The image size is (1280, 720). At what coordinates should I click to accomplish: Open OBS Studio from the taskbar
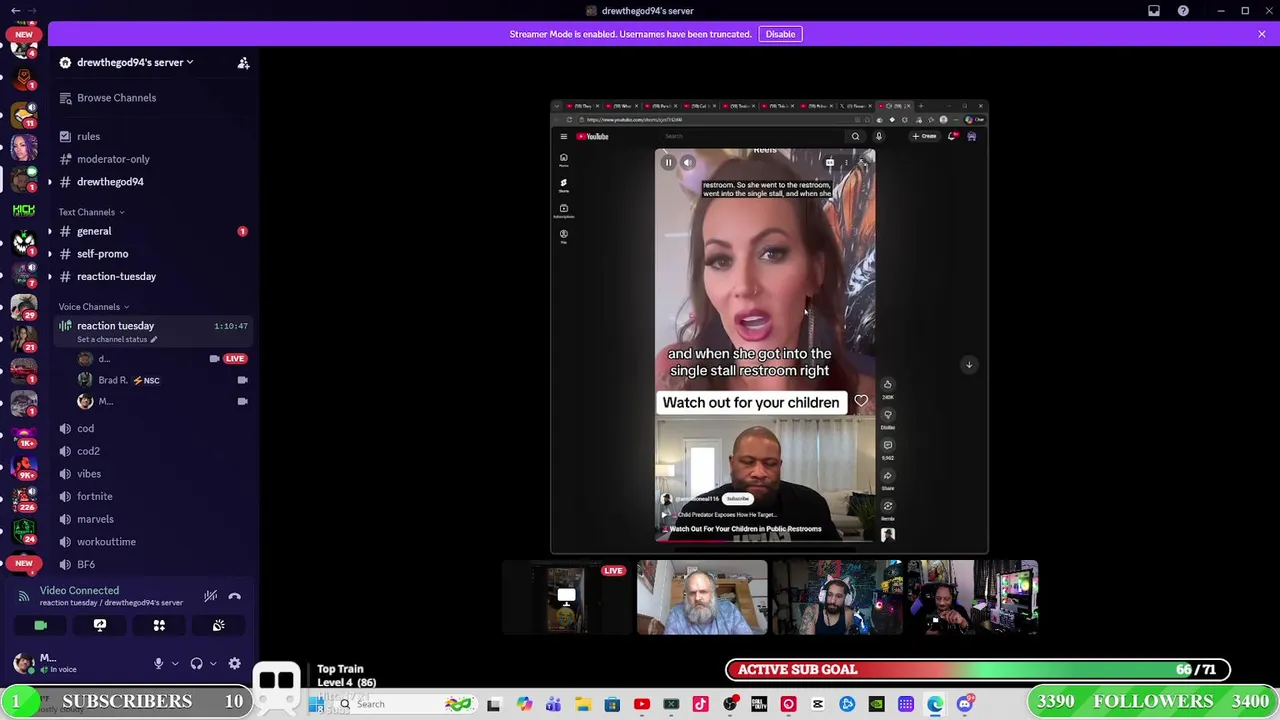730,704
